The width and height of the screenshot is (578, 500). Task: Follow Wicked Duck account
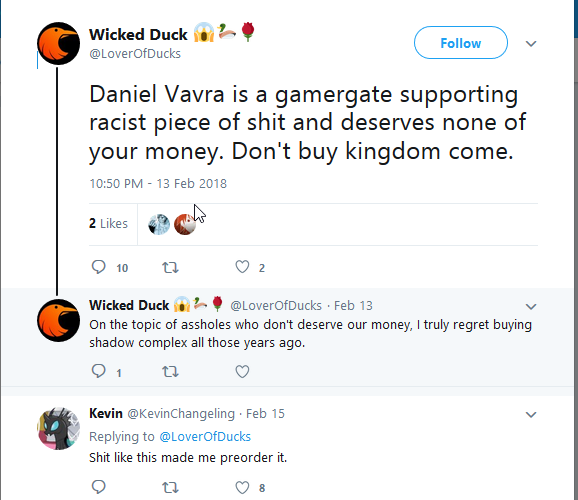461,43
